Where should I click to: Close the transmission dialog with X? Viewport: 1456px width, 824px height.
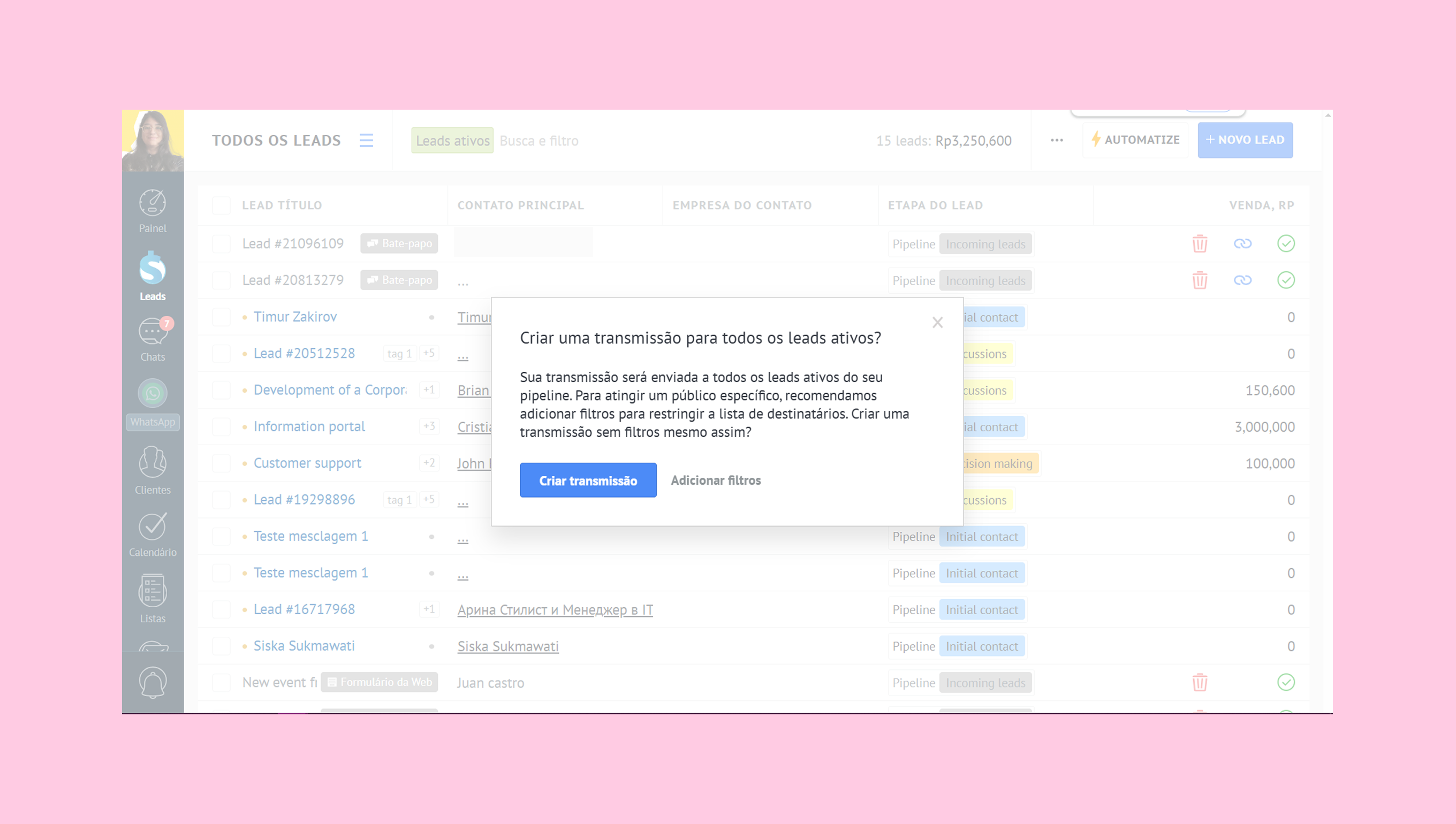937,323
